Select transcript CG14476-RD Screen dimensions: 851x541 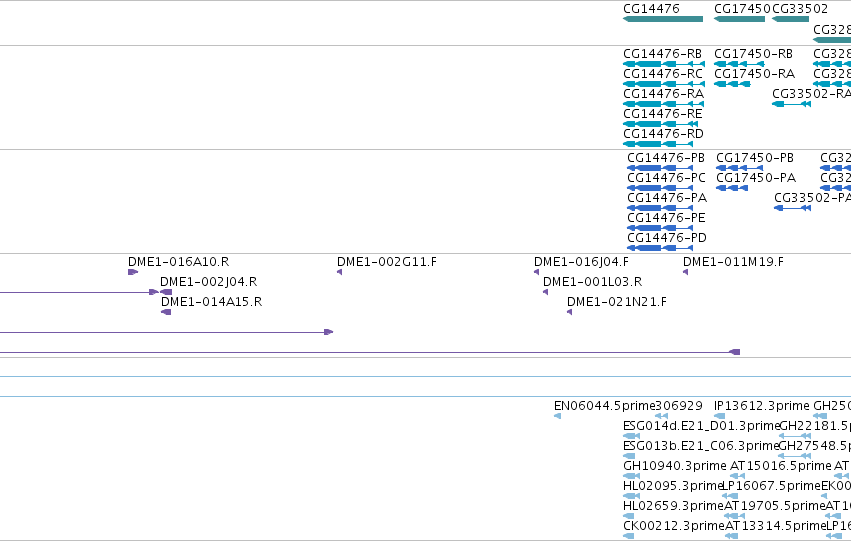pyautogui.click(x=663, y=134)
